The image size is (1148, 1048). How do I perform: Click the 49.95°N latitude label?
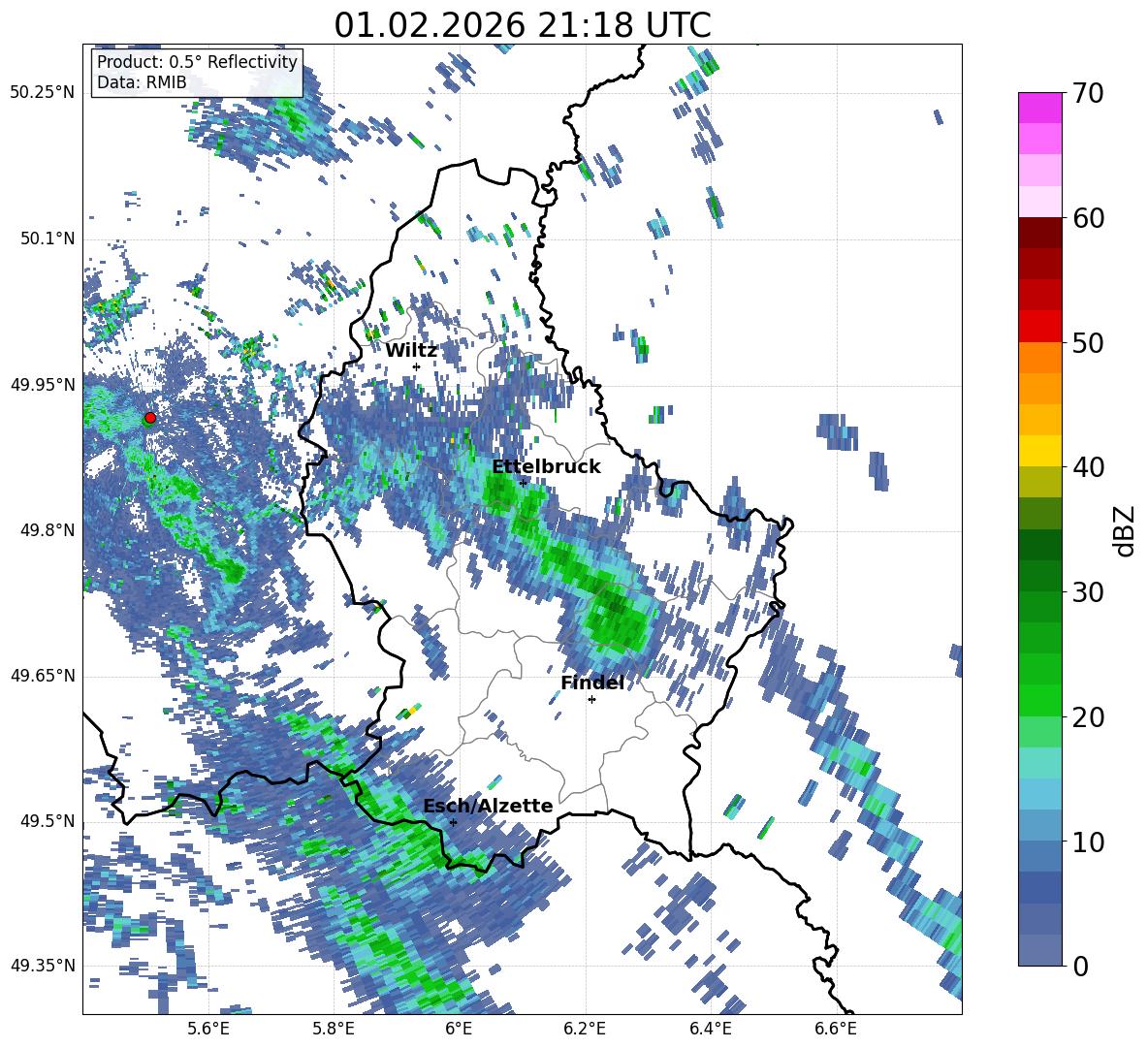click(x=43, y=385)
